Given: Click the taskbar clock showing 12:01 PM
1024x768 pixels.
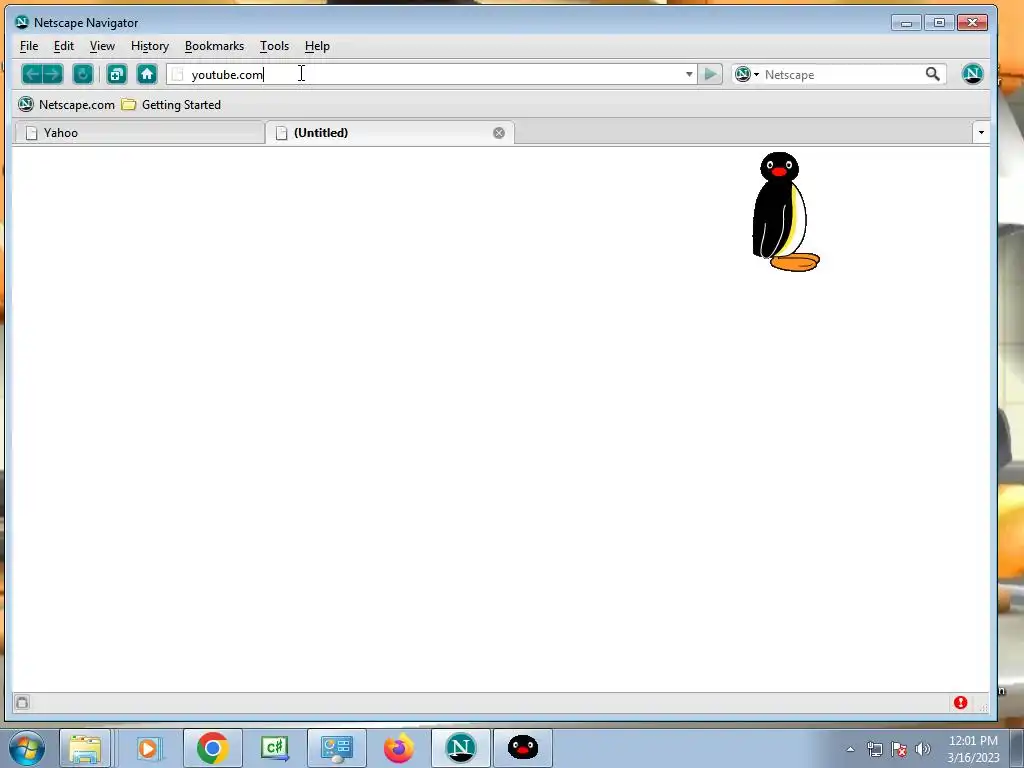Looking at the screenshot, I should (973, 749).
